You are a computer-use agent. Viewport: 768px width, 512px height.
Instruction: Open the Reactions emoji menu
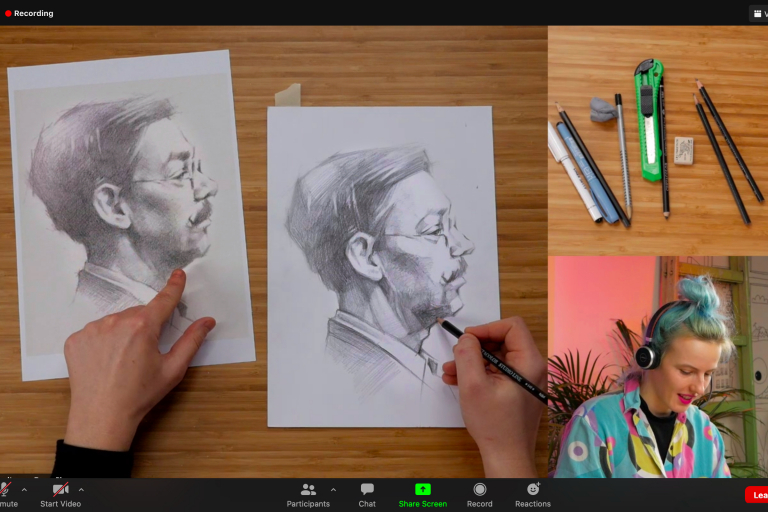533,494
